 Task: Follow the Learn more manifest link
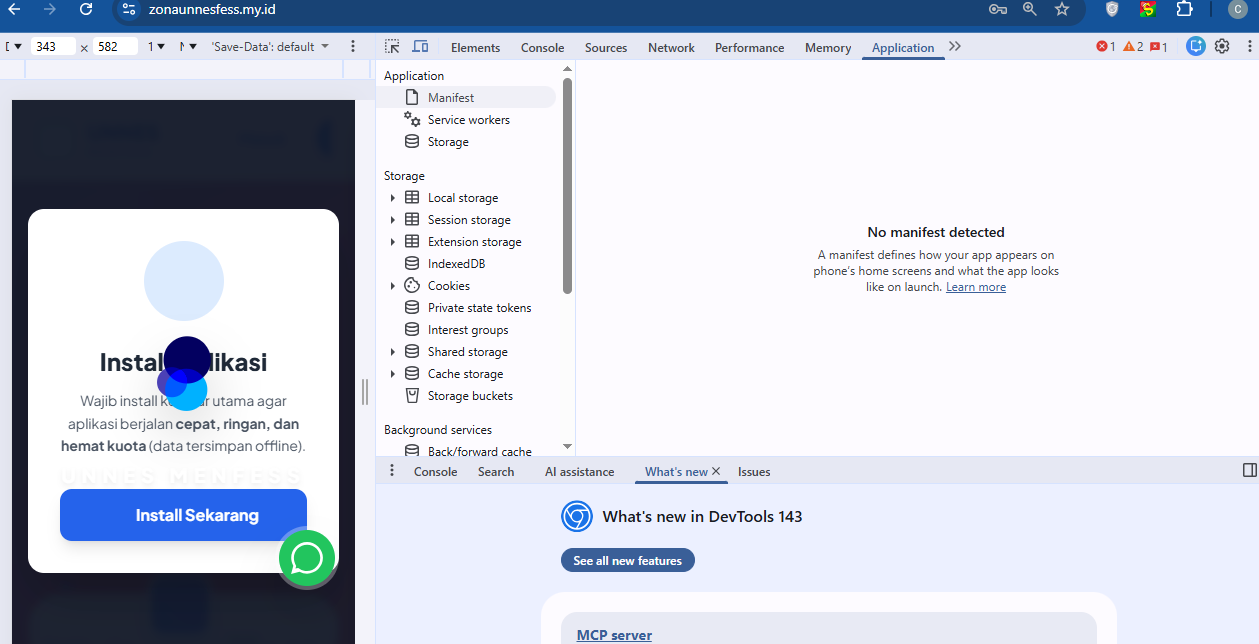pos(976,287)
